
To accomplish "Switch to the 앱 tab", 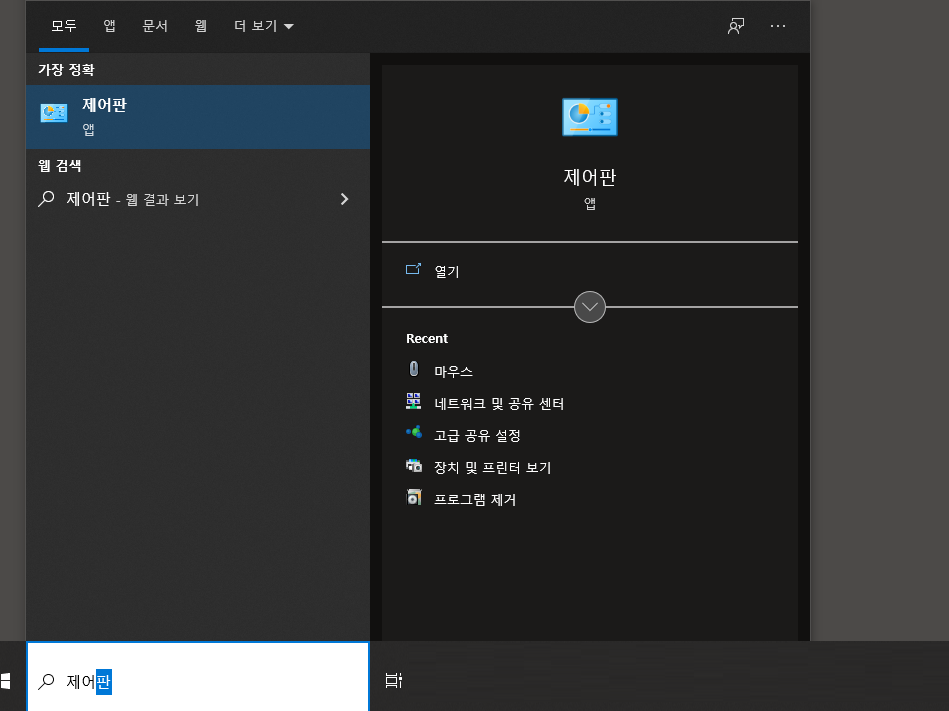I will 110,26.
